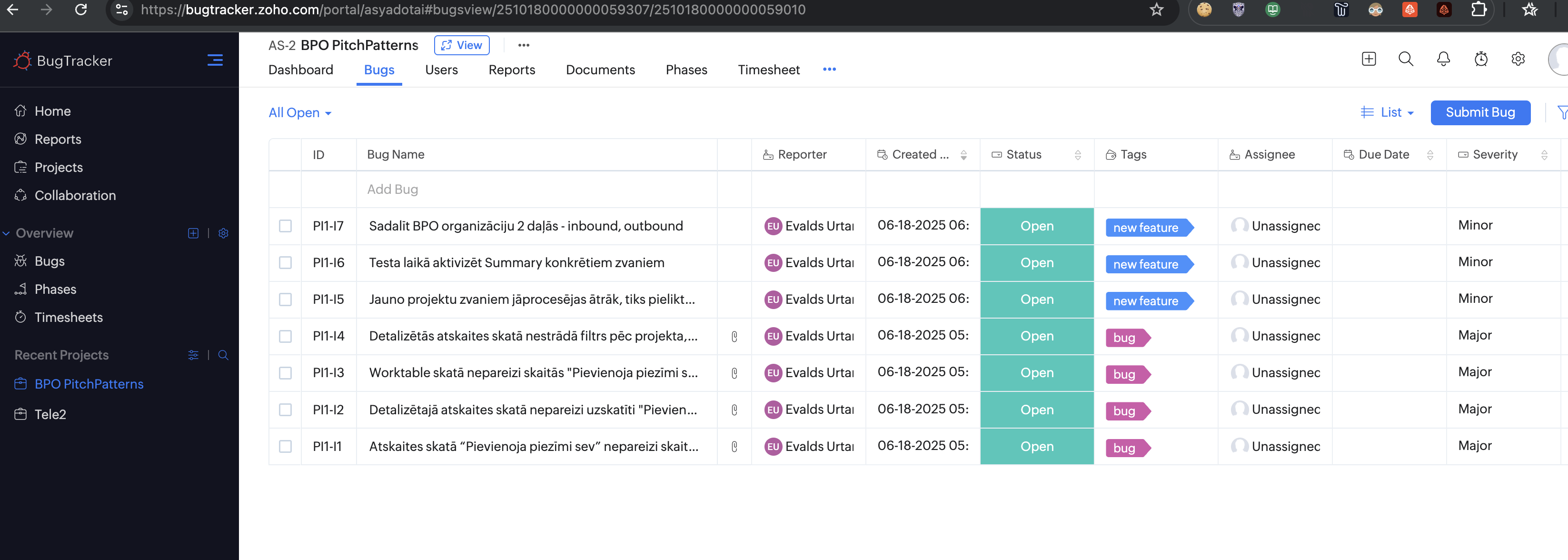
Task: Change the Open status cell of PI1-I7
Action: pos(1037,227)
